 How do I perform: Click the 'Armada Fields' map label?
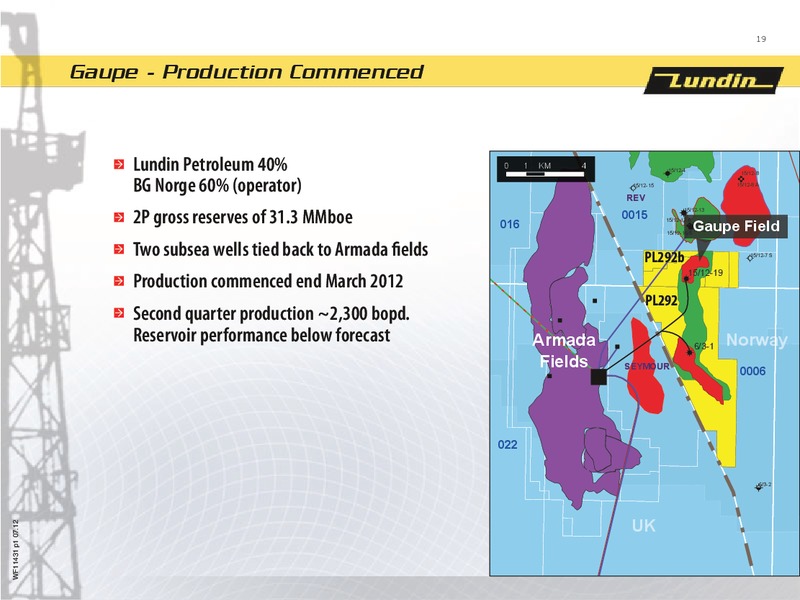[x=564, y=351]
